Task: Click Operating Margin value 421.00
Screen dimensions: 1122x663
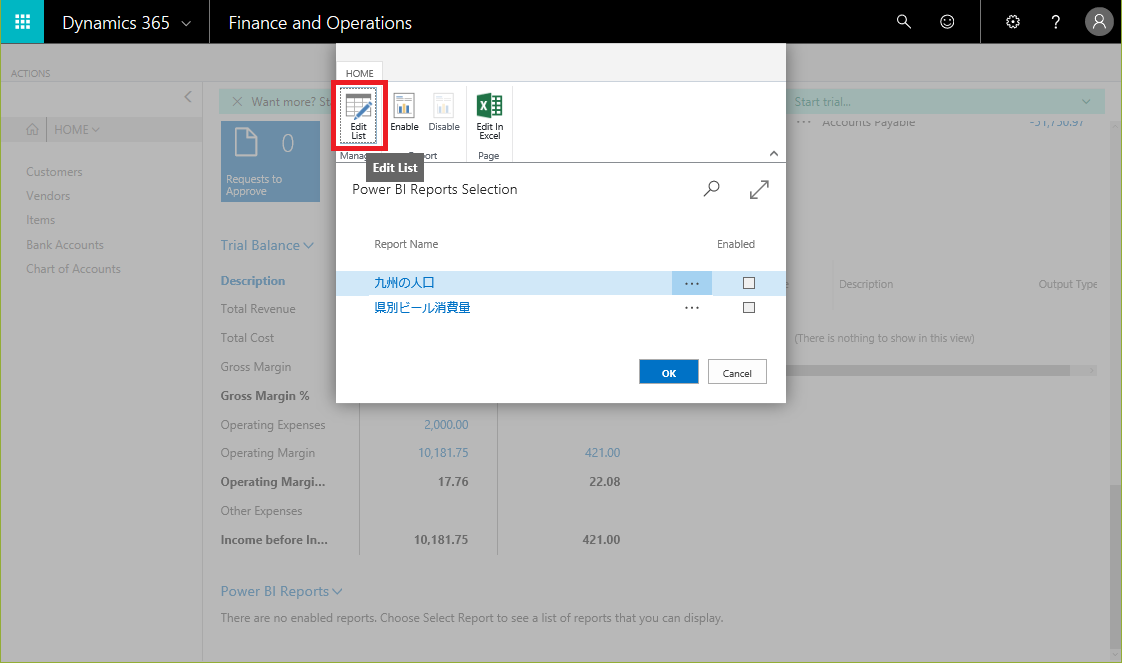Action: pyautogui.click(x=603, y=453)
